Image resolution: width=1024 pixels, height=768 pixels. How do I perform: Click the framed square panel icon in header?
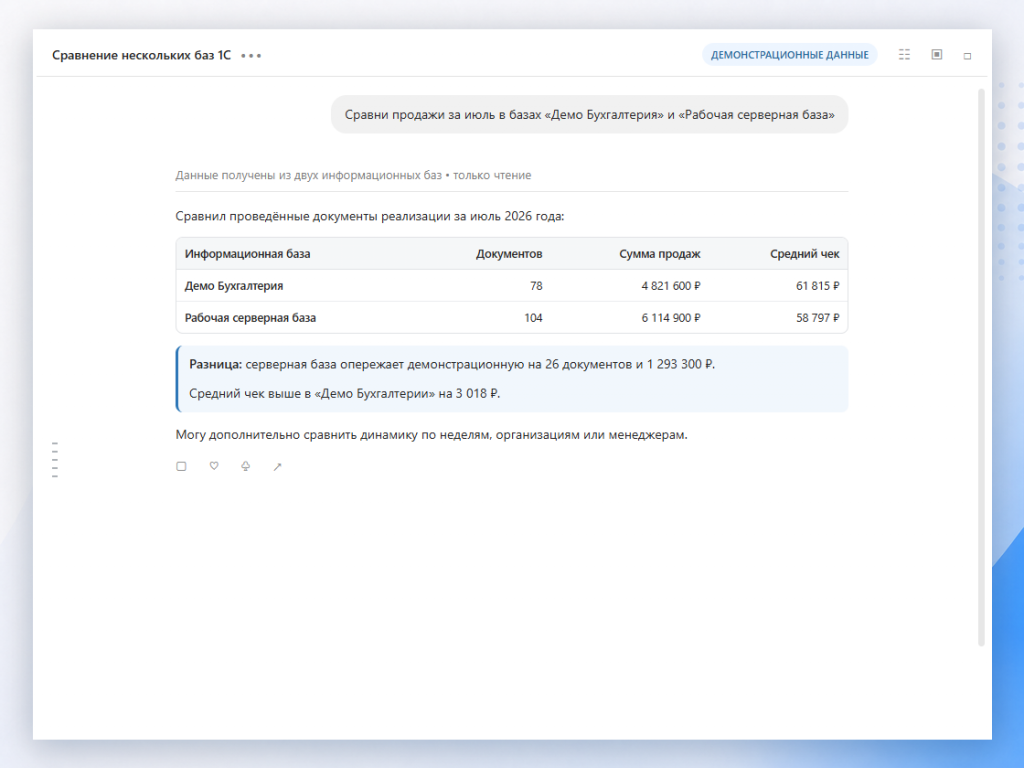(936, 54)
